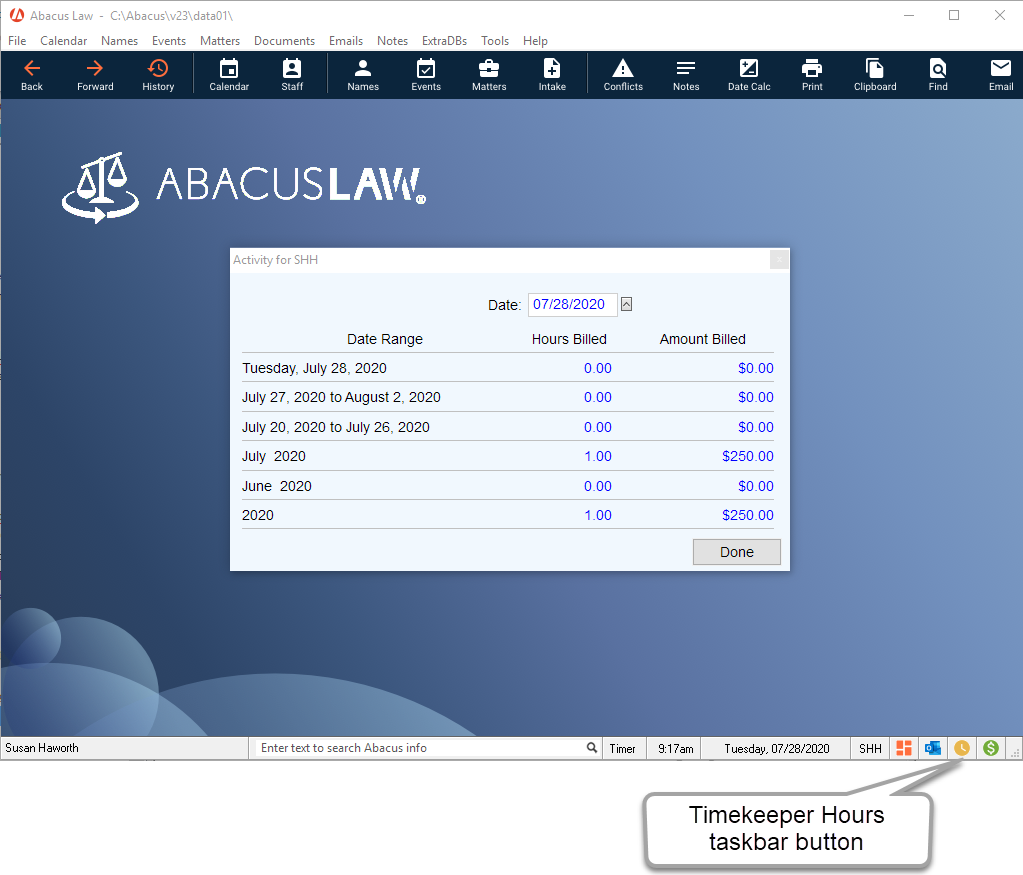Open the date picker beside the Date field
Image resolution: width=1023 pixels, height=875 pixels.
coord(626,304)
